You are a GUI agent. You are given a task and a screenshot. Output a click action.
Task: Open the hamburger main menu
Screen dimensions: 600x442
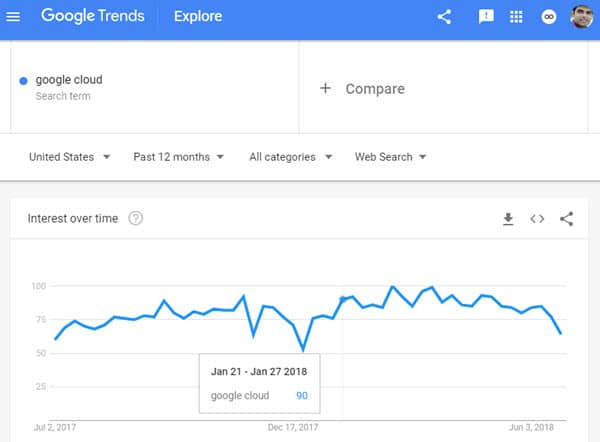tap(13, 17)
